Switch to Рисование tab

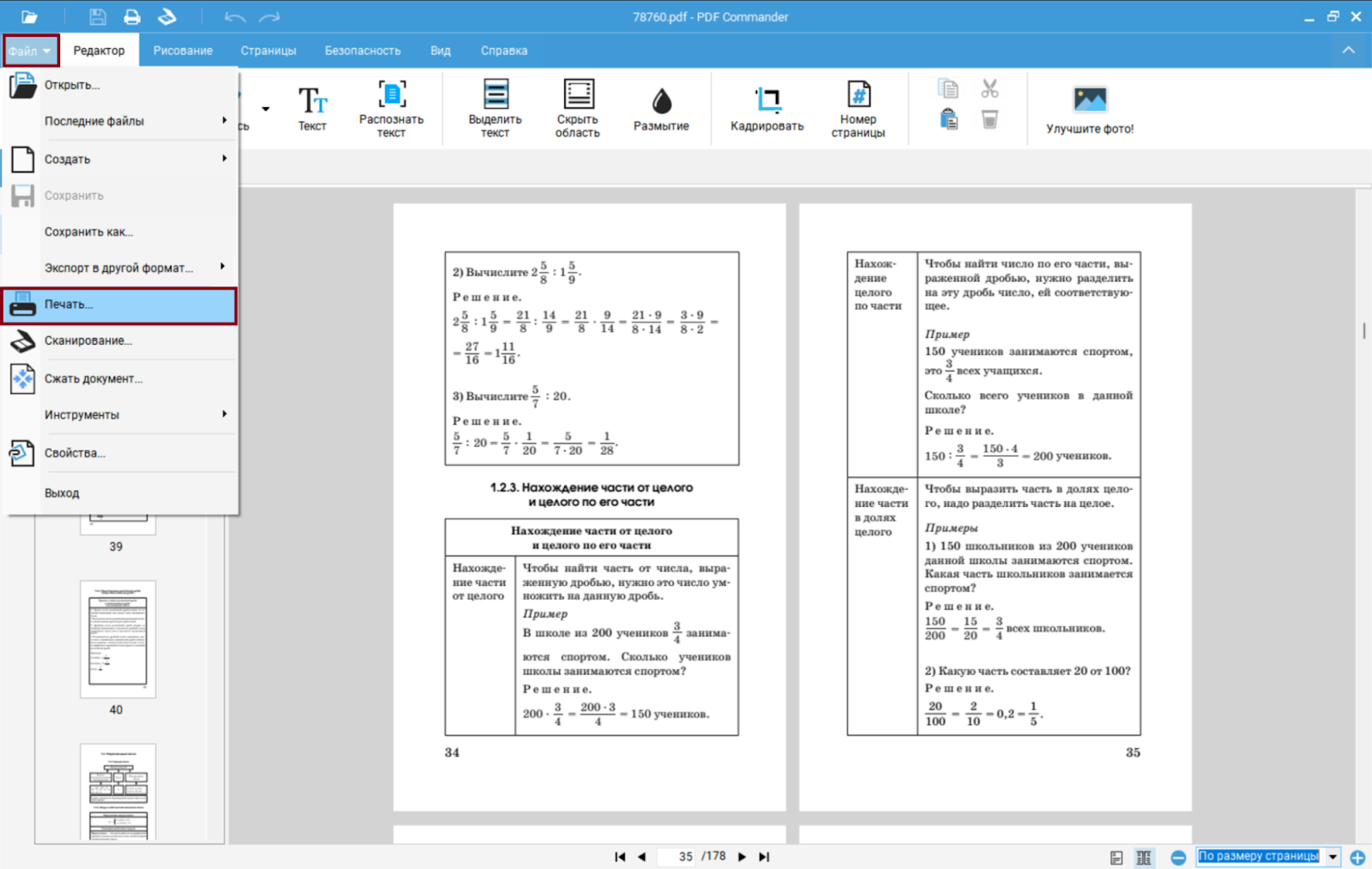[x=183, y=51]
